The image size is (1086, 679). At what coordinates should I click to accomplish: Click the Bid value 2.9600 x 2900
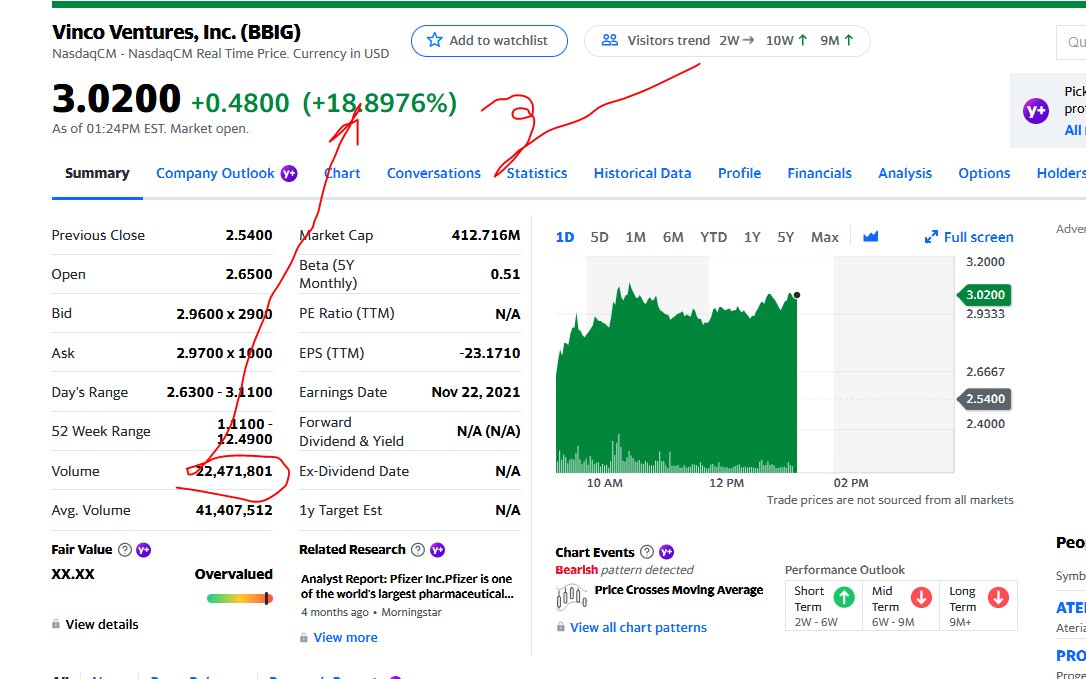224,314
